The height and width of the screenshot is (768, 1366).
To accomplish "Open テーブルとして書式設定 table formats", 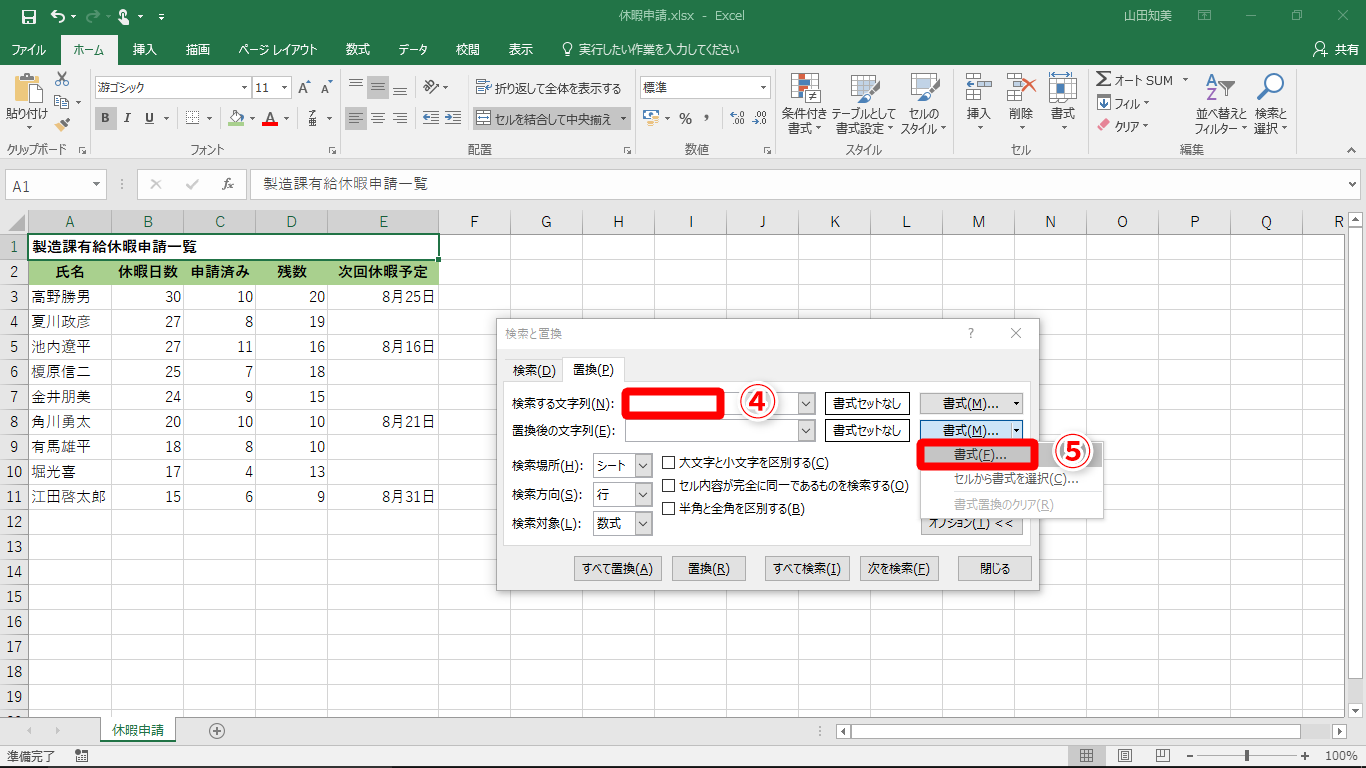I will click(x=864, y=103).
